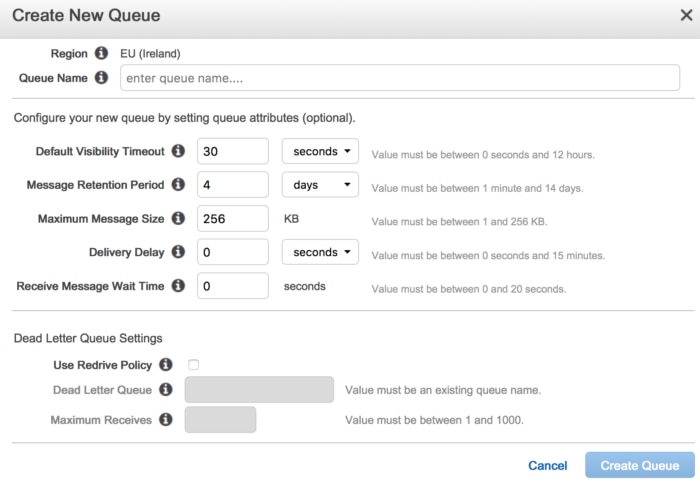Screen dimensions: 700x484
Task: Click the queue name text field
Action: (x=399, y=78)
